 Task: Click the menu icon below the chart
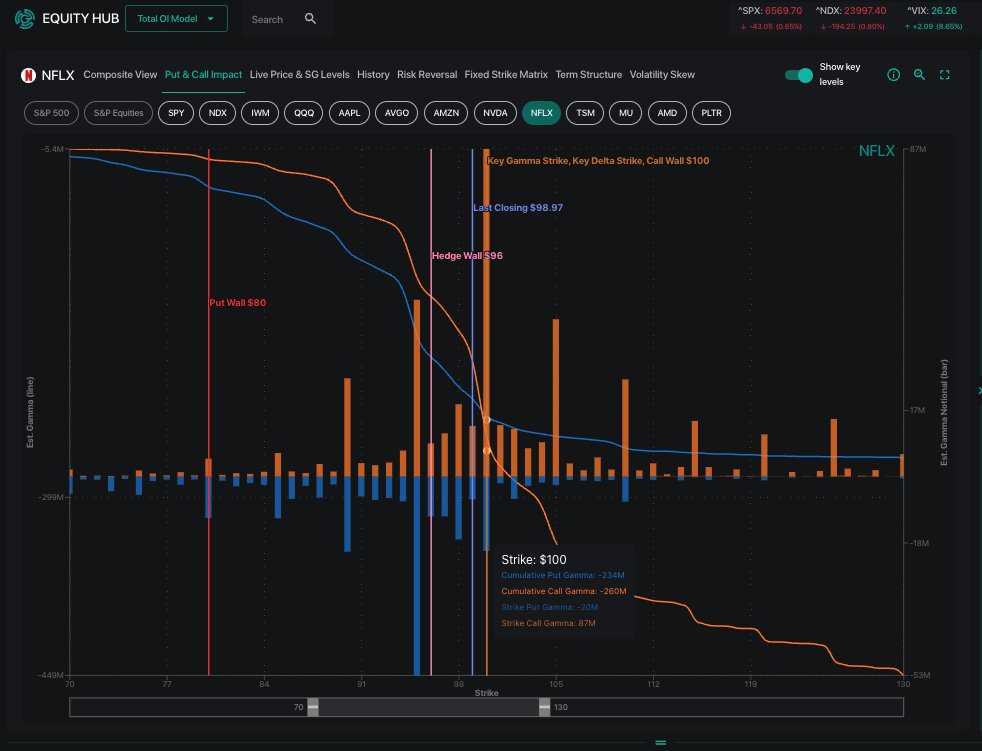click(x=660, y=743)
